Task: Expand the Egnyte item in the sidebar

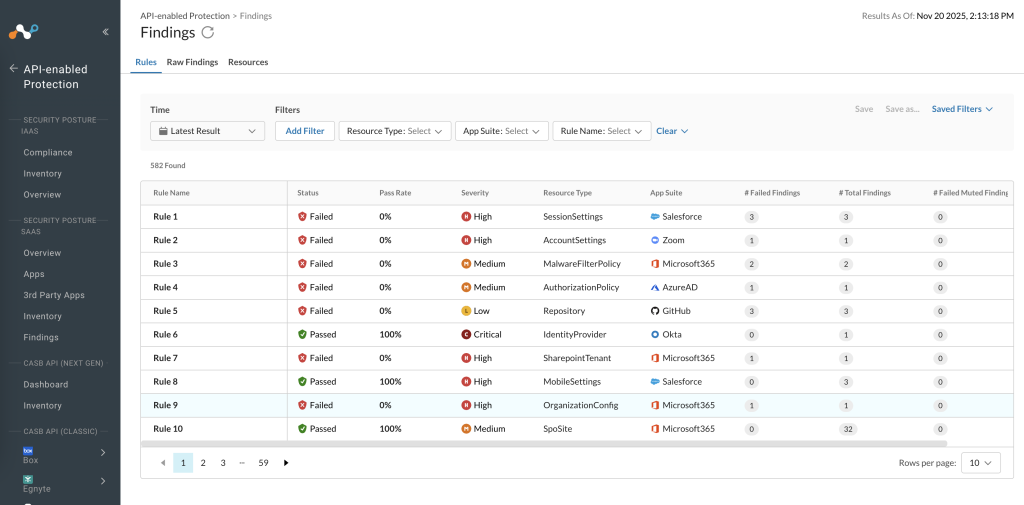Action: [x=103, y=481]
